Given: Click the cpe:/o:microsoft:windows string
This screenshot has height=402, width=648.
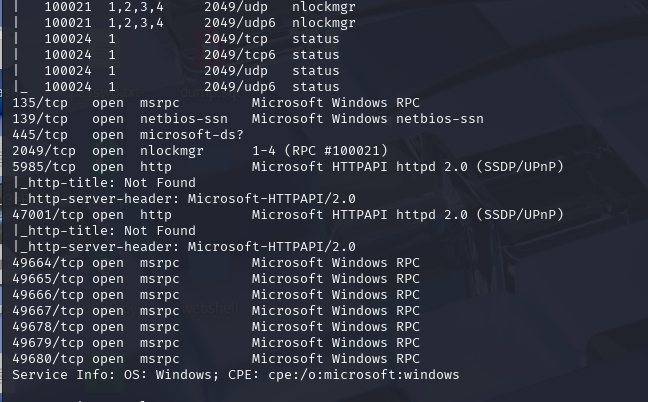Looking at the screenshot, I should coord(364,375).
